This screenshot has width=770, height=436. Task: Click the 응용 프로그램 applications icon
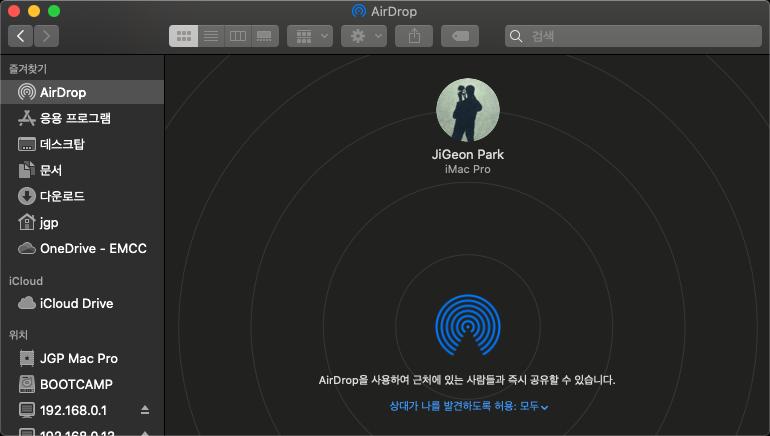27,118
